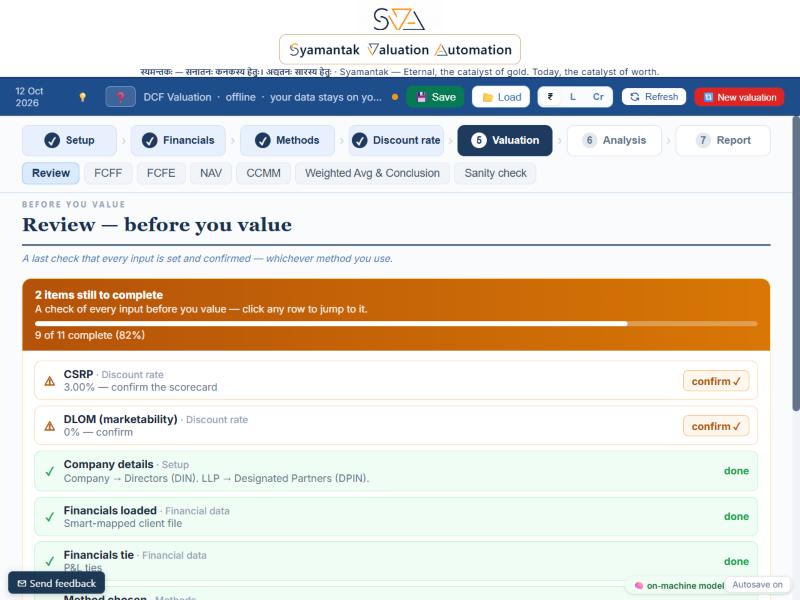Click done status on Financials loaded

pyautogui.click(x=736, y=516)
